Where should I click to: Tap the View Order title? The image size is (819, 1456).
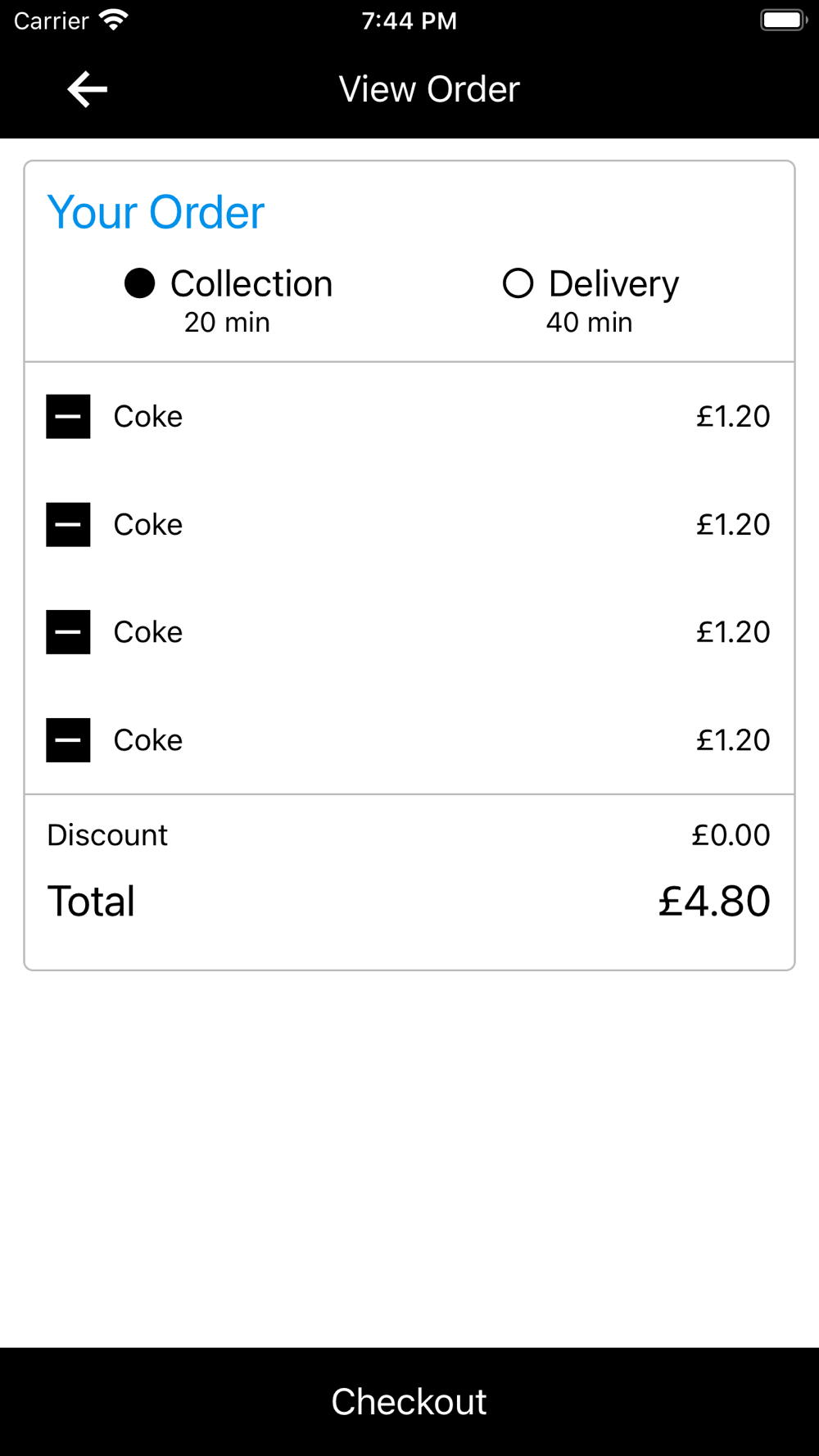coord(429,89)
